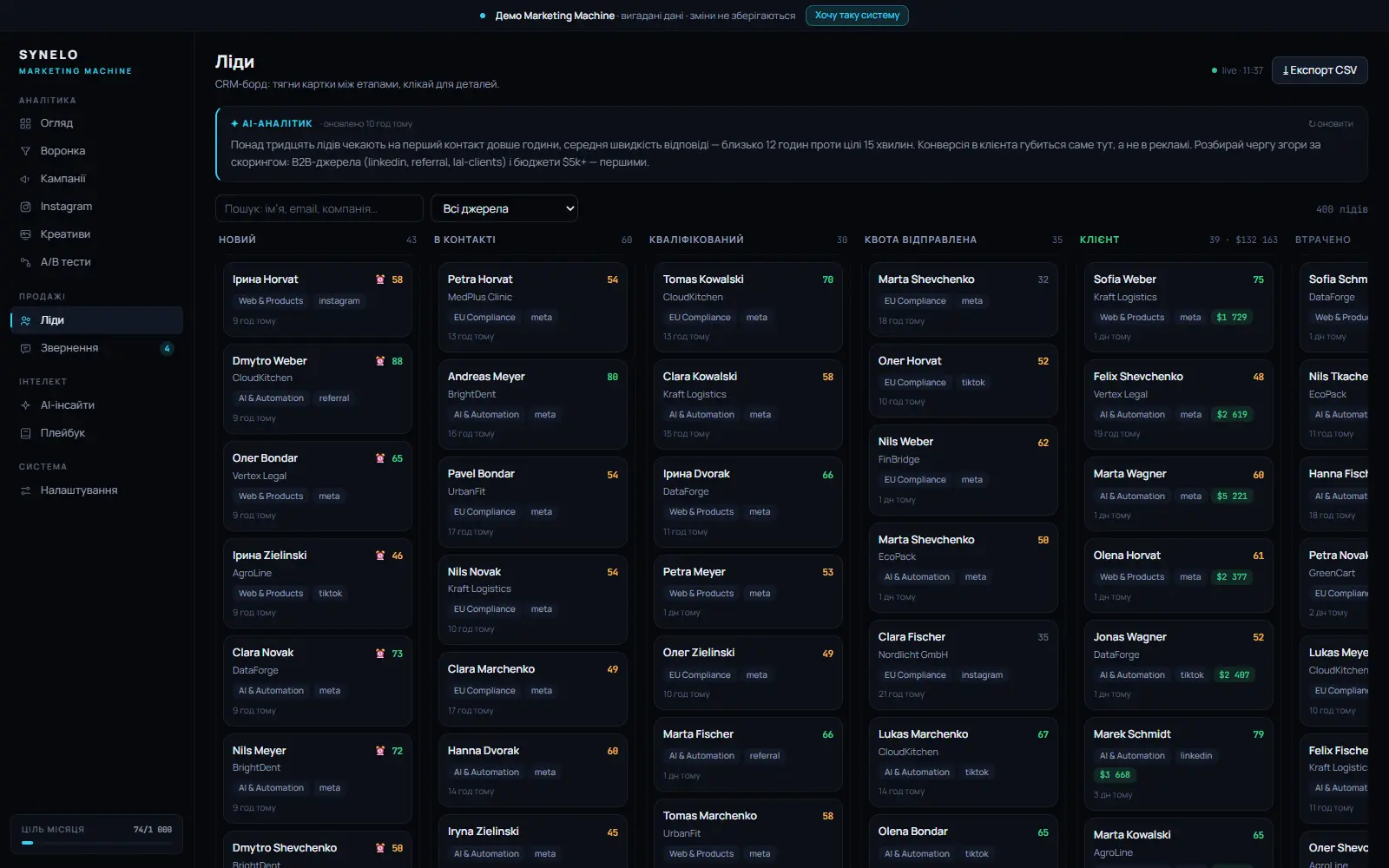Open the Lukas Marchenko CloudKitchen card

point(964,761)
